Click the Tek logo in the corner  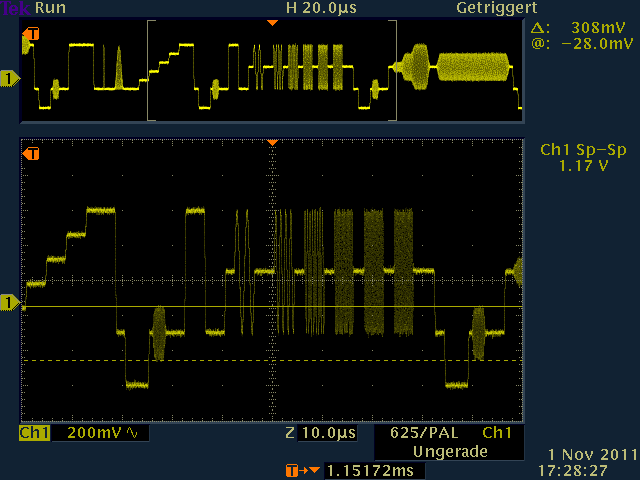13,7
